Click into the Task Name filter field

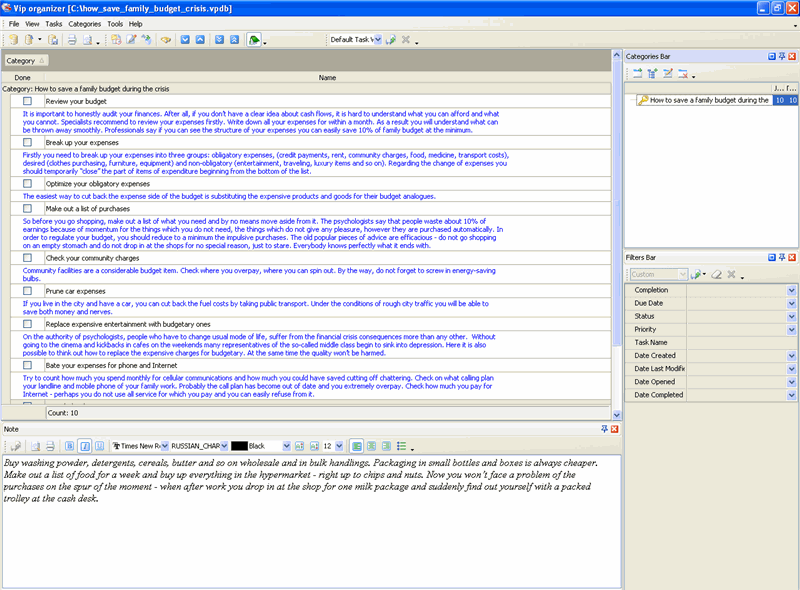(x=741, y=342)
